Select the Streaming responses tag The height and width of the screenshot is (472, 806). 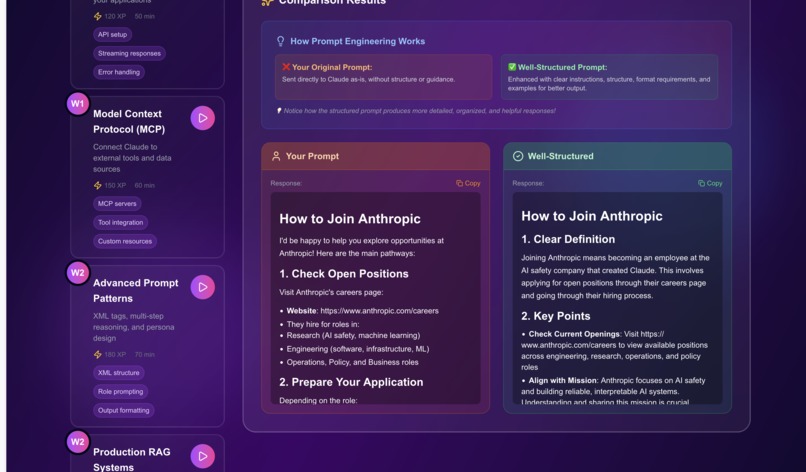click(x=130, y=53)
